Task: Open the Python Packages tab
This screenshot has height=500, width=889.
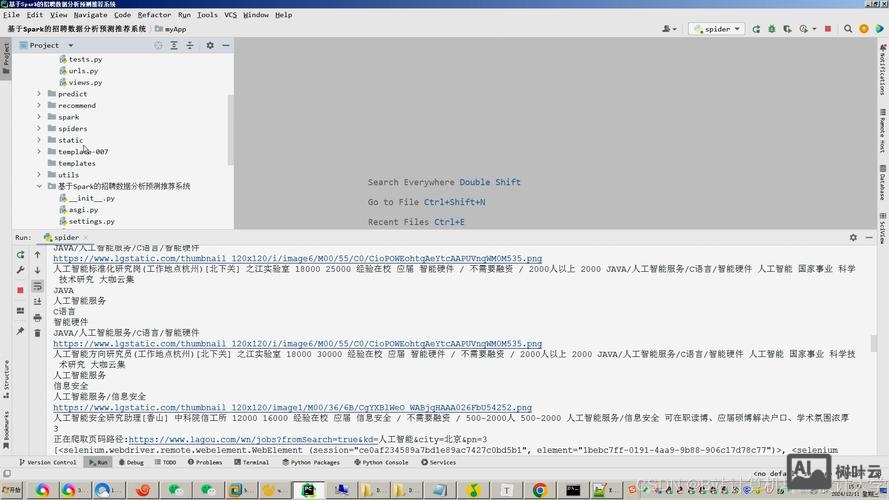Action: pos(311,463)
